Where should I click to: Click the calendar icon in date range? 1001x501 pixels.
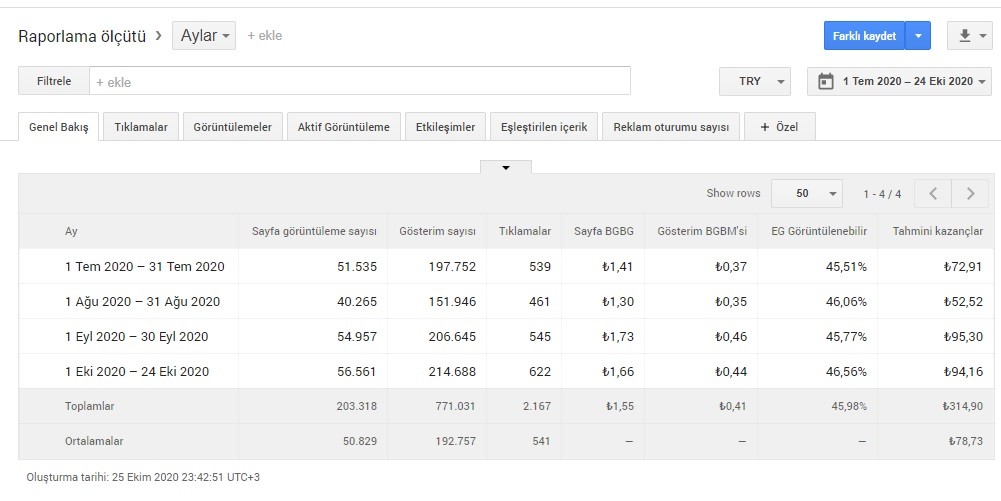tap(825, 81)
